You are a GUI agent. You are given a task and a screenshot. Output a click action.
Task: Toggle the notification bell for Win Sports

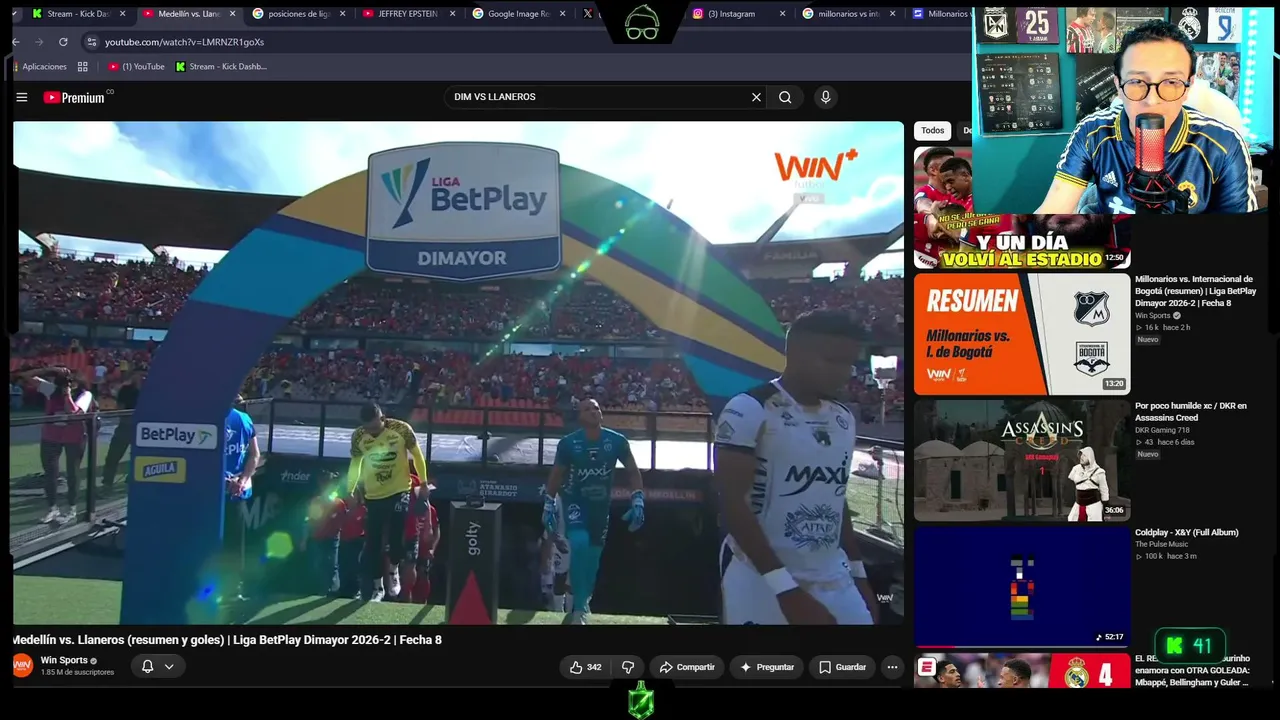147,666
